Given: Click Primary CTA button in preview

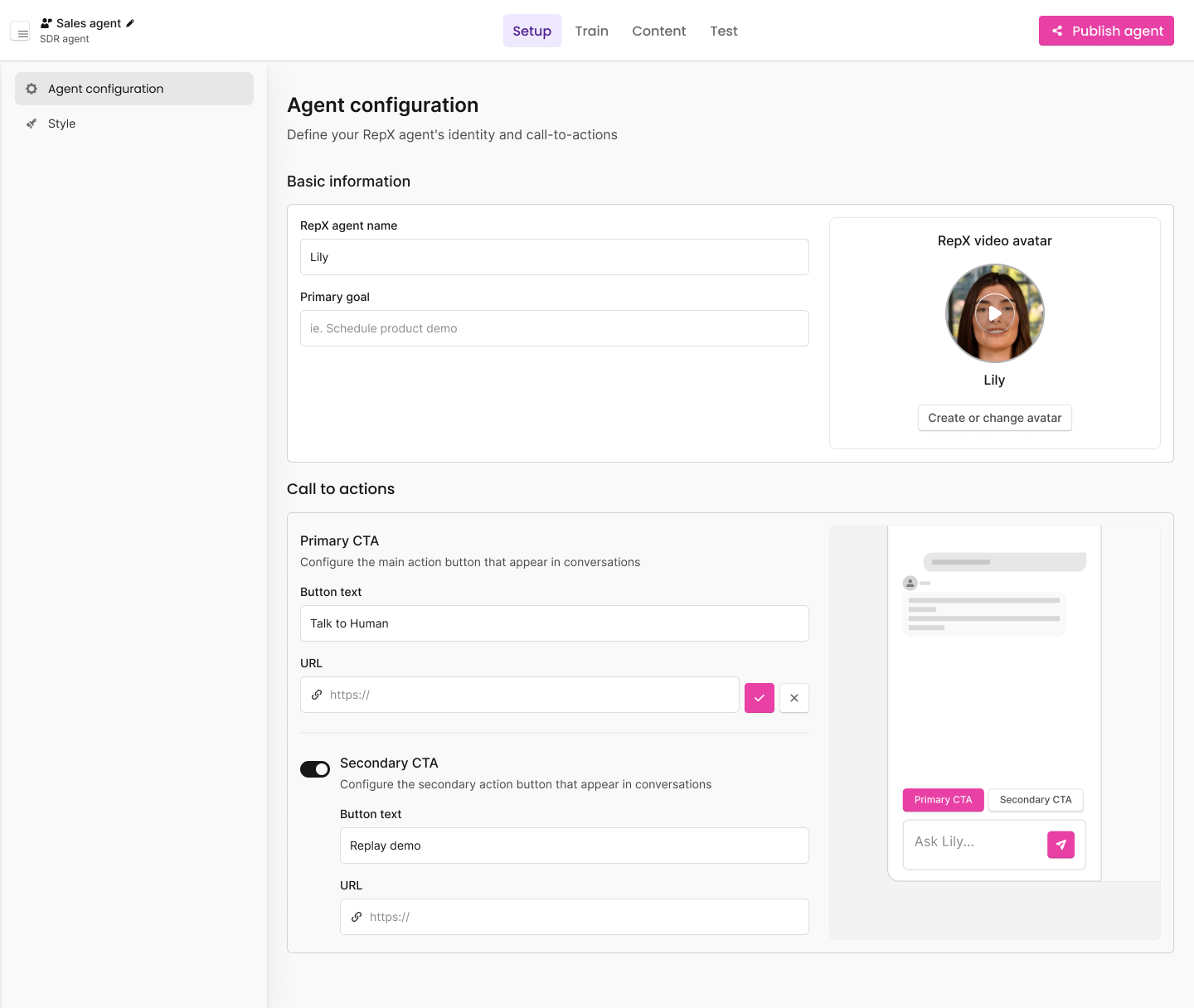Looking at the screenshot, I should (944, 800).
